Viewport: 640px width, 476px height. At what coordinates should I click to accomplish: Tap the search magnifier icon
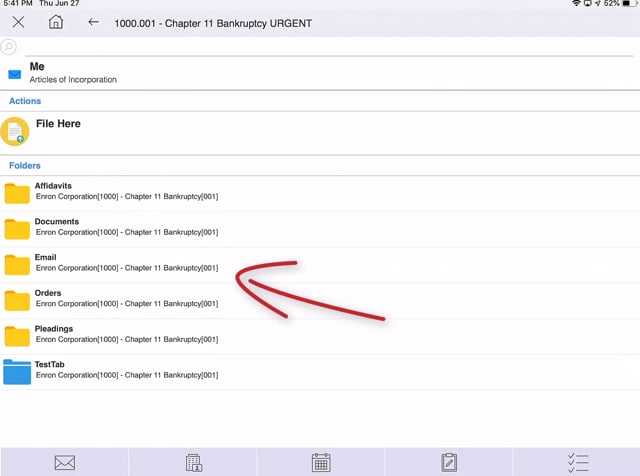point(8,47)
